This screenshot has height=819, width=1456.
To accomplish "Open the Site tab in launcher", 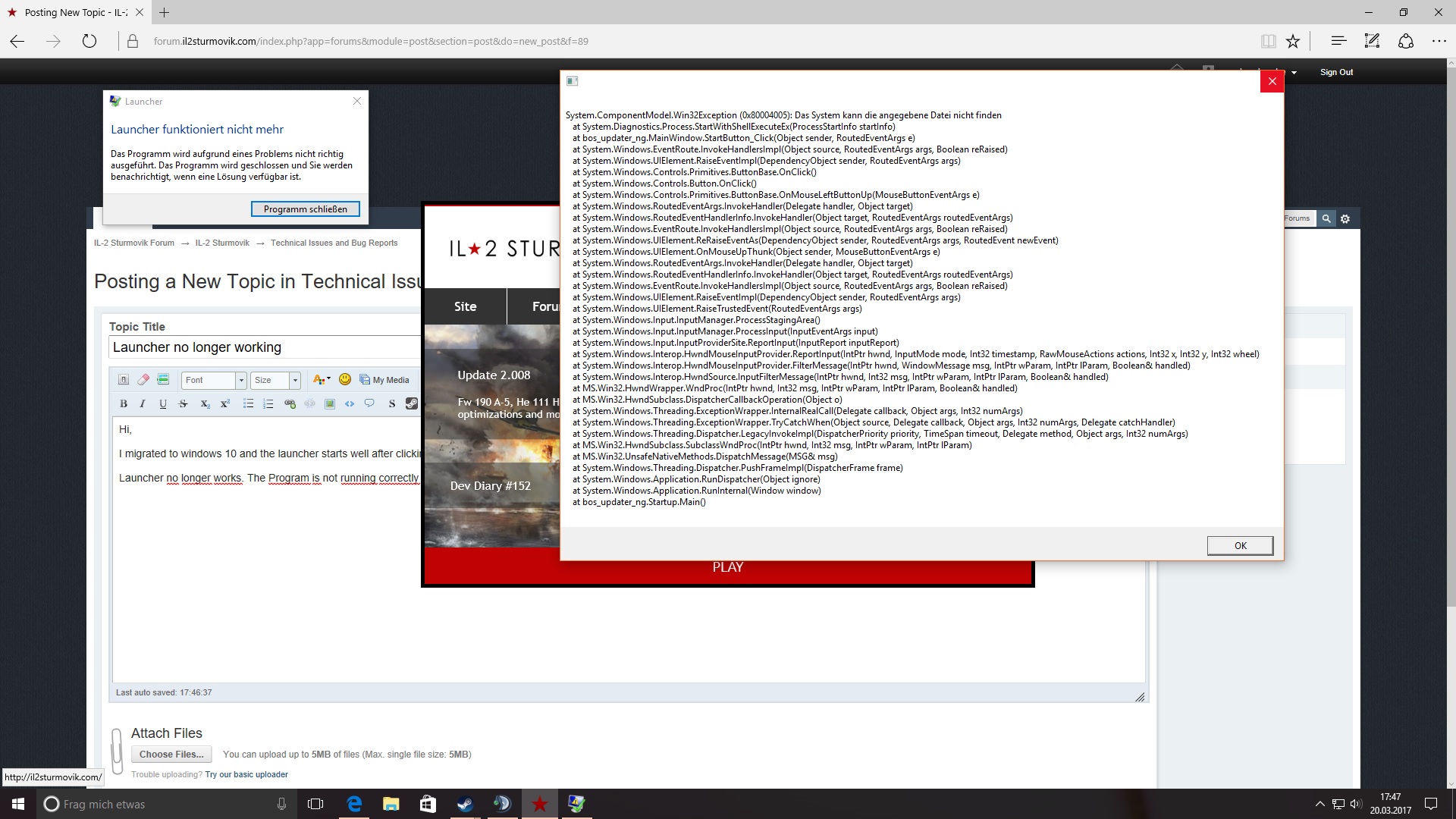I will (465, 306).
